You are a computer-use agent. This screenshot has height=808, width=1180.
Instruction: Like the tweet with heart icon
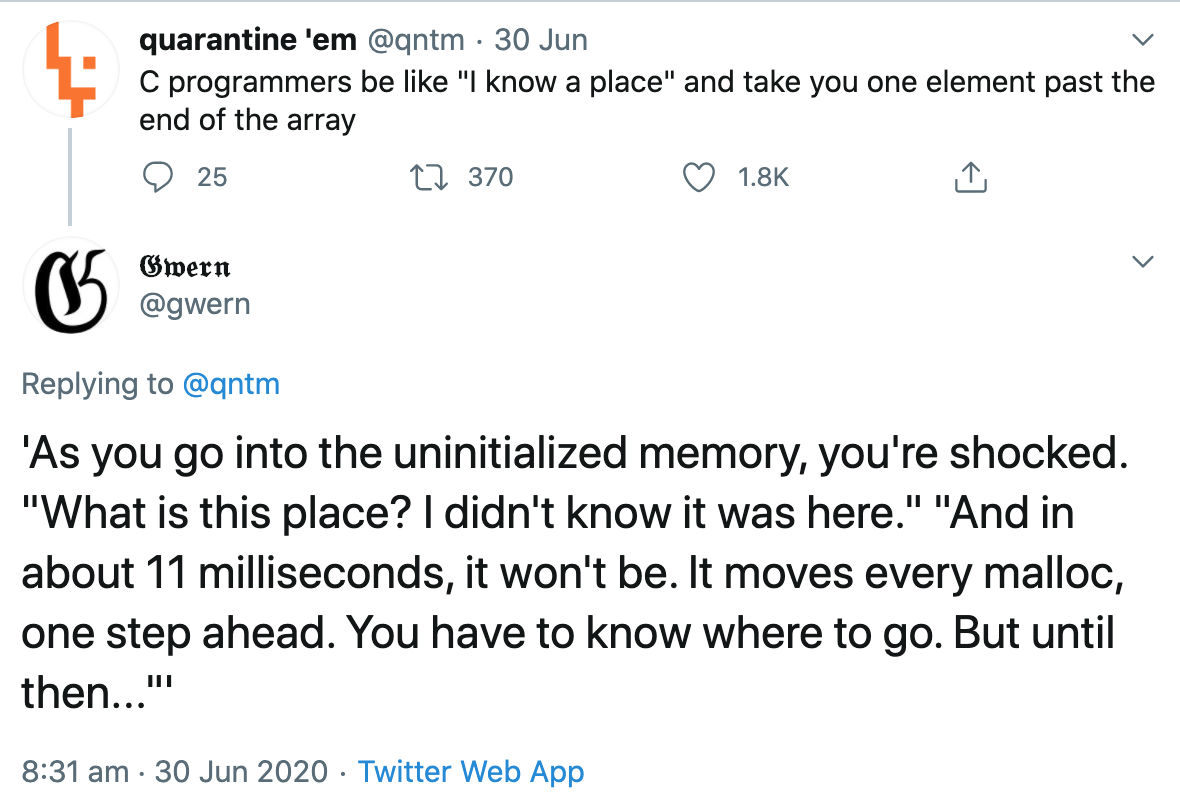point(698,178)
